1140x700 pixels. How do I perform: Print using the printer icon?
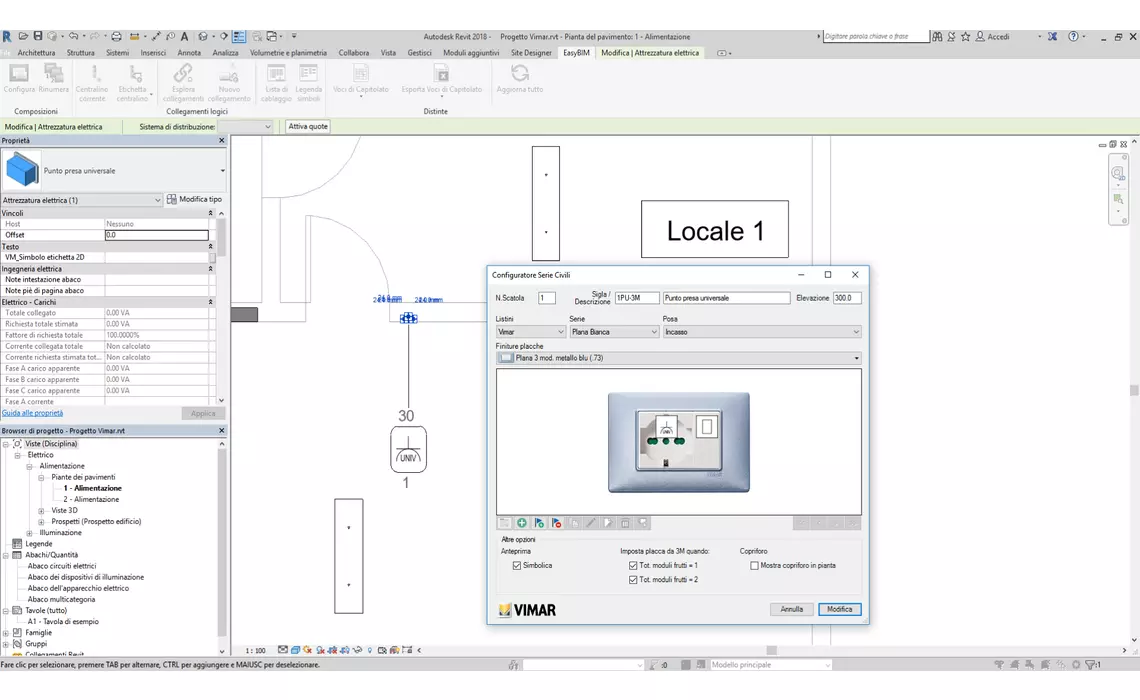tap(116, 36)
